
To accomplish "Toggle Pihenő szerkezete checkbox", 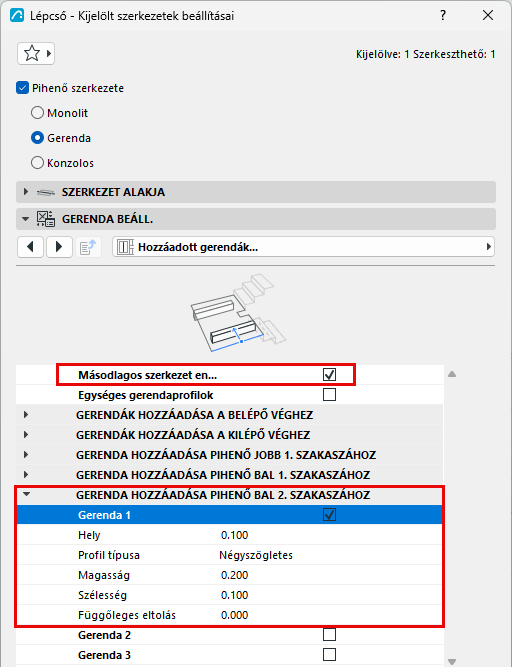I will coord(22,88).
